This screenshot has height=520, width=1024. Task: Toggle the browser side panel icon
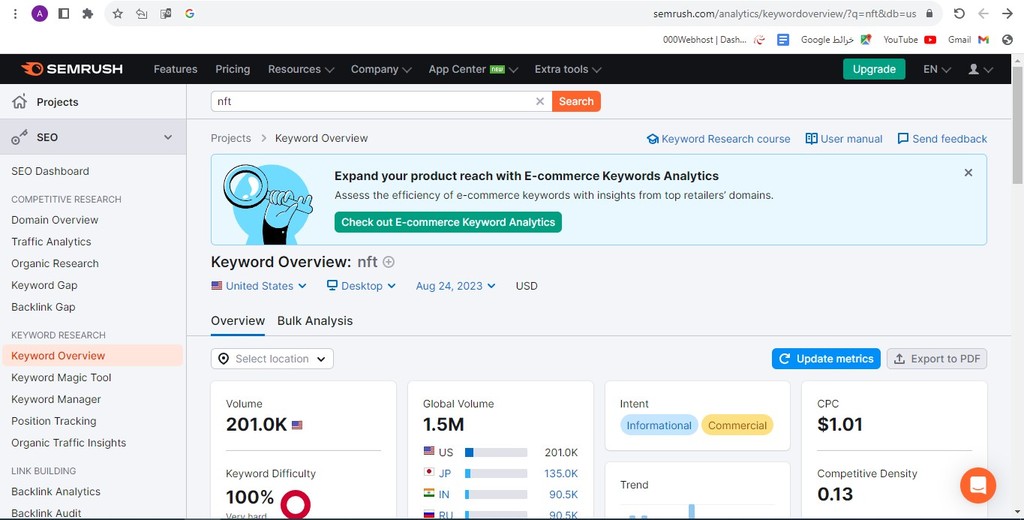tap(63, 13)
